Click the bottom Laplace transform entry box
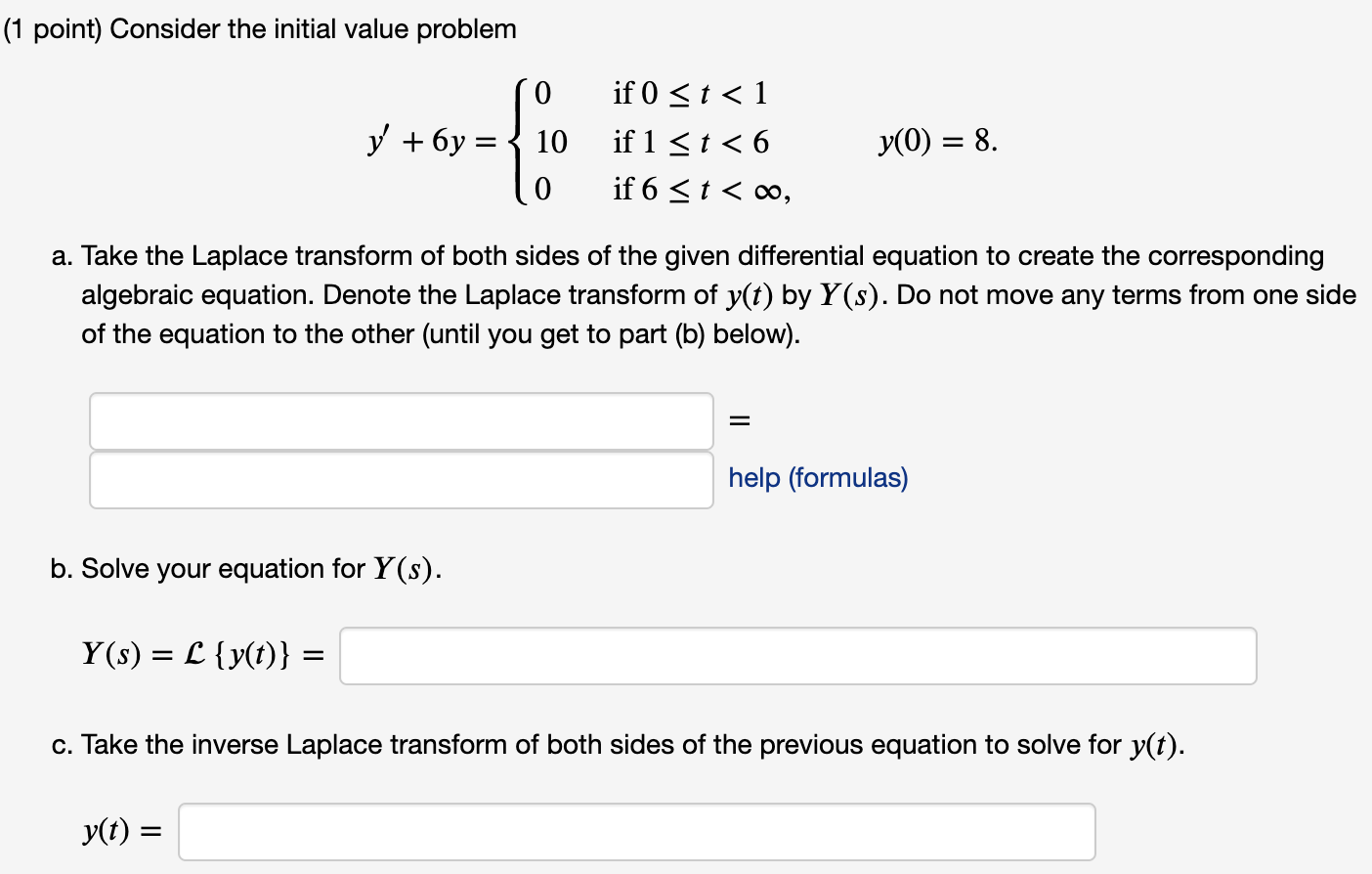 click(401, 478)
